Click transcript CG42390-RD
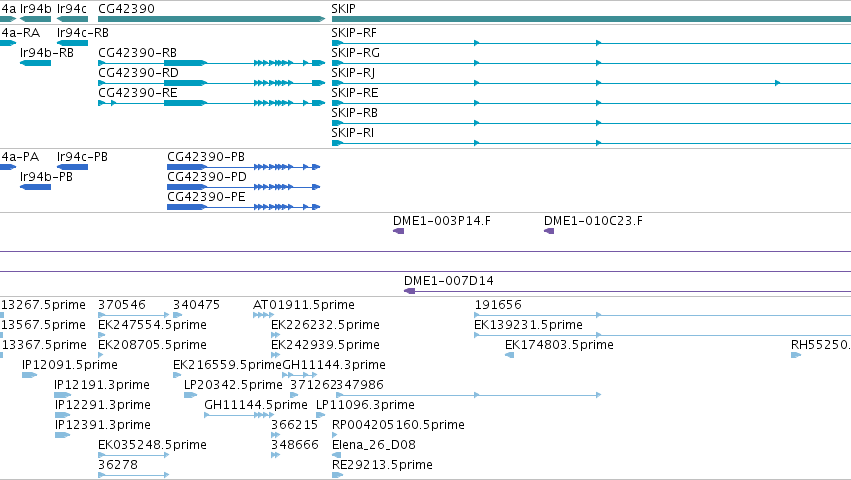This screenshot has height=480, width=851. (x=212, y=83)
